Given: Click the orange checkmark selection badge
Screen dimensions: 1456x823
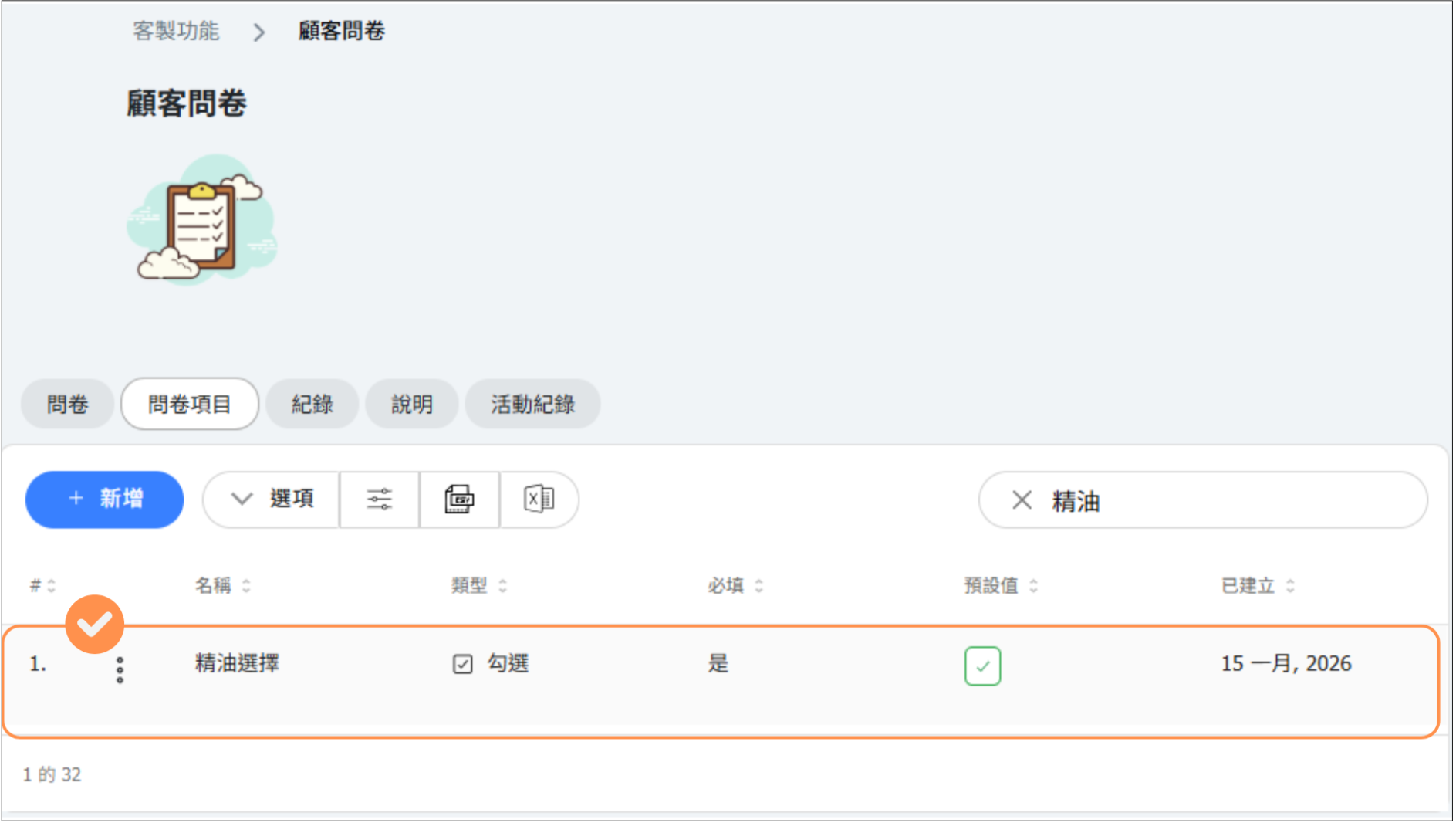Looking at the screenshot, I should point(95,624).
